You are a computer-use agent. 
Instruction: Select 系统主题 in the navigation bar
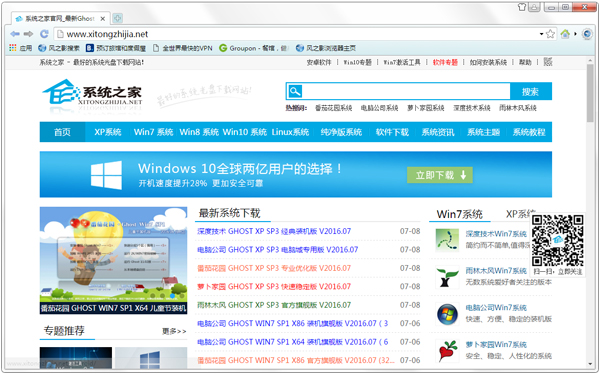[x=483, y=132]
